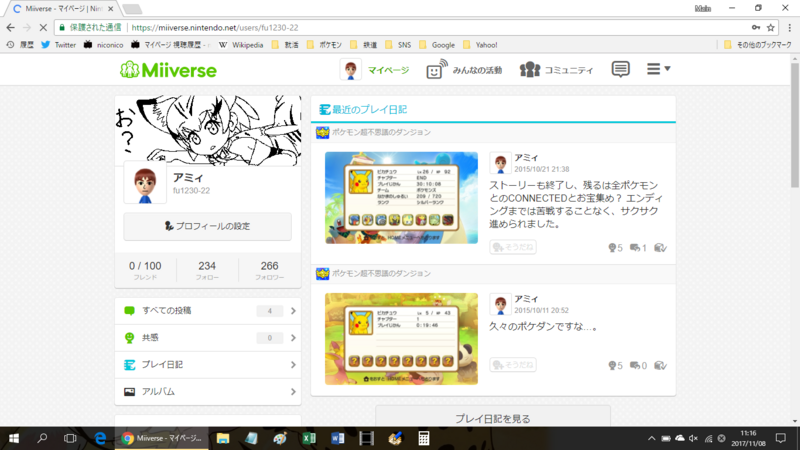Click そうだね on the 2015/10/21 post
The image size is (800, 450).
pyautogui.click(x=513, y=247)
